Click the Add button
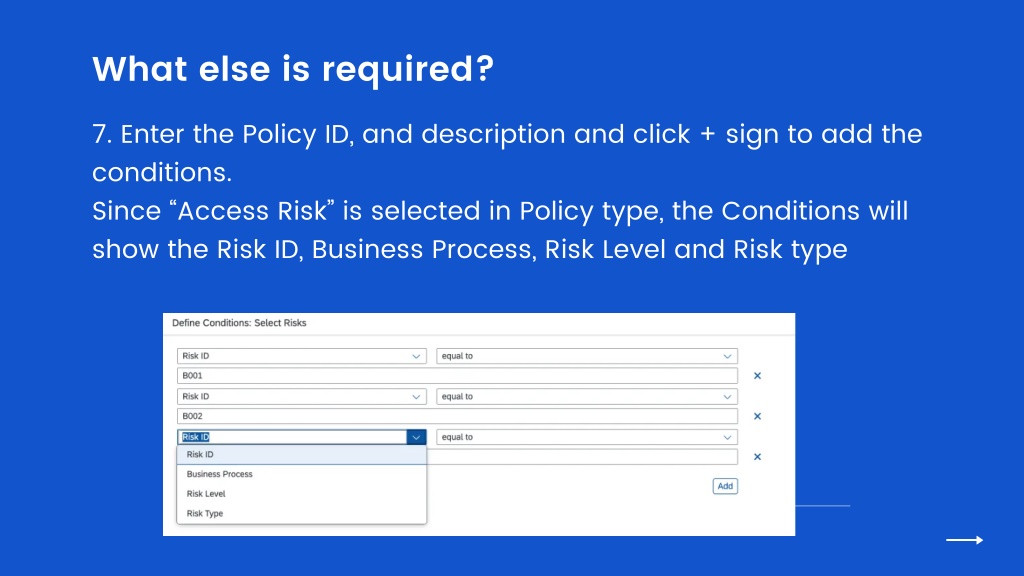 (725, 486)
